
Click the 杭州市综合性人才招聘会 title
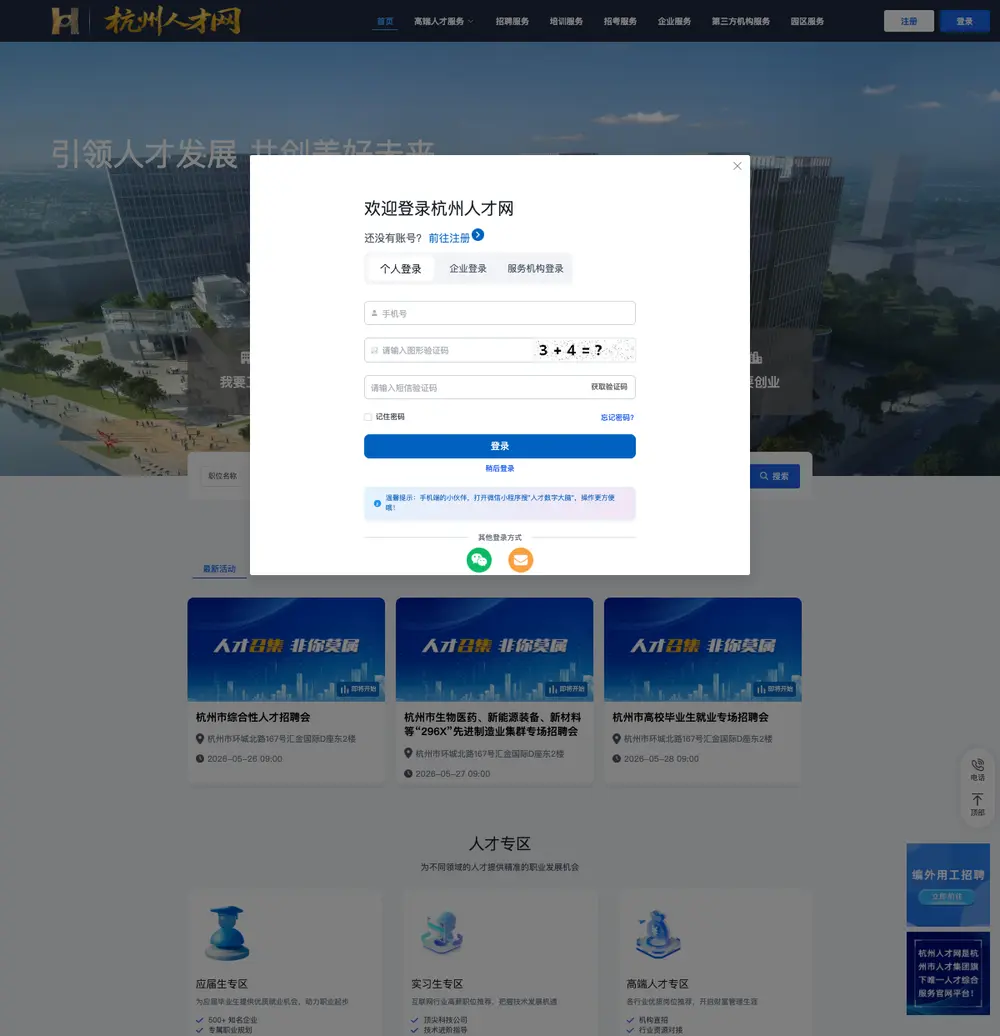click(x=253, y=717)
